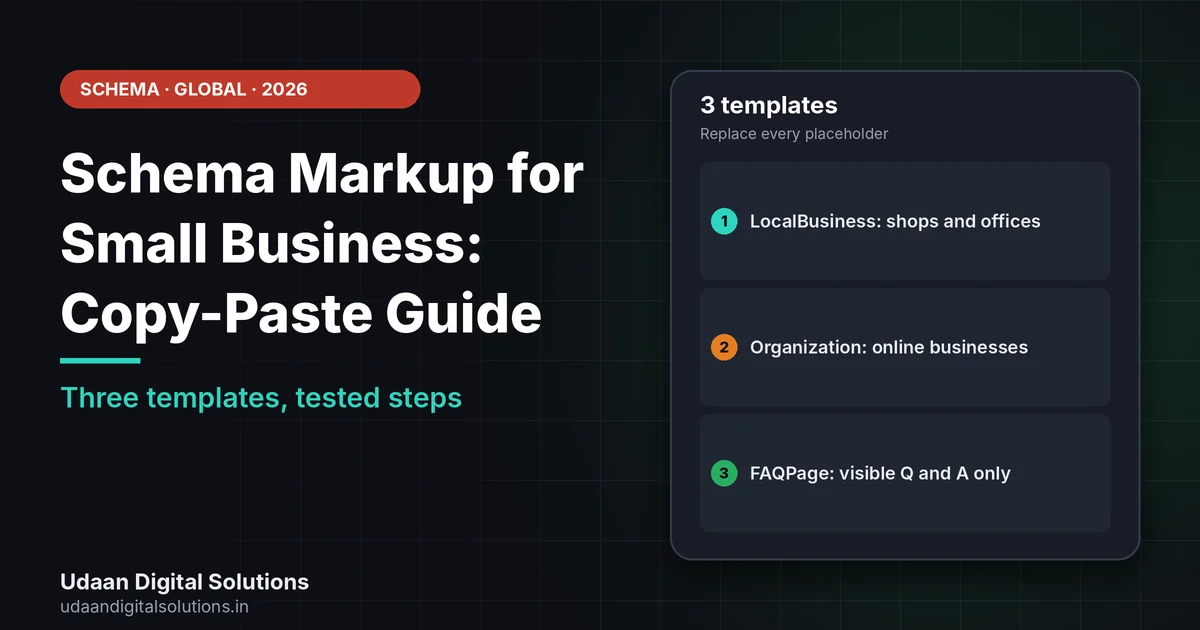Click the 'Schema Markup for Small Business' headline
The width and height of the screenshot is (1200, 630).
coord(322,245)
